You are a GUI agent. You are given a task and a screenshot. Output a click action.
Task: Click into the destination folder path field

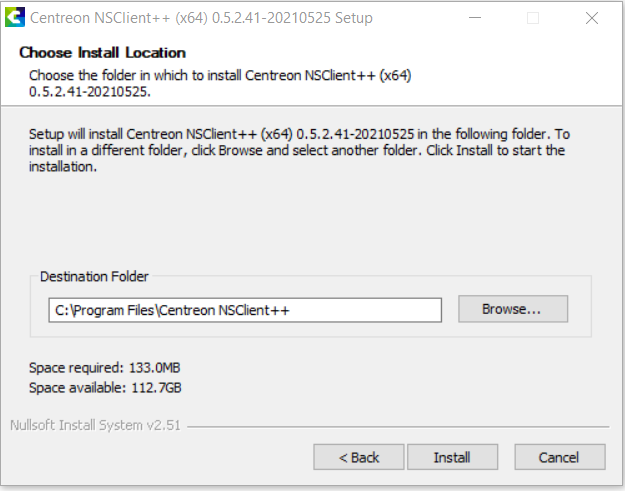point(244,310)
